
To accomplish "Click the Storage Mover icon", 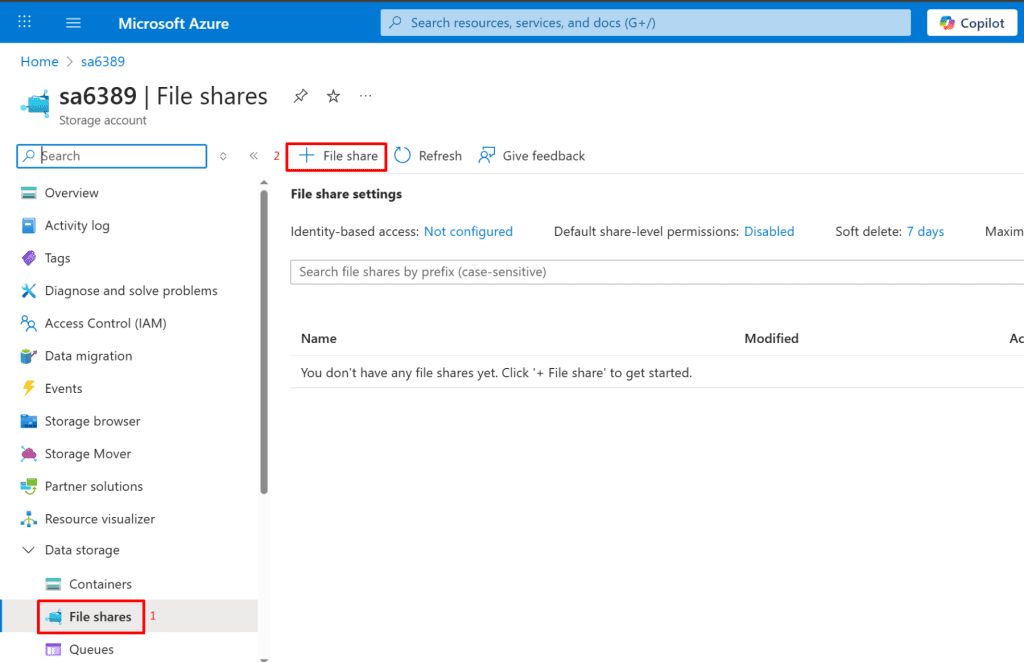I will point(28,454).
